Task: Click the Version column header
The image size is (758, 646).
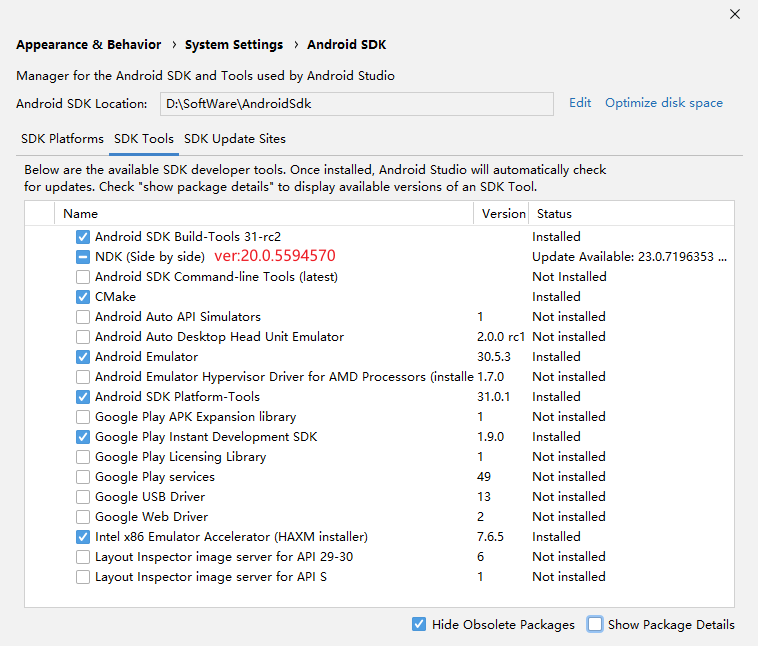Action: tap(503, 214)
